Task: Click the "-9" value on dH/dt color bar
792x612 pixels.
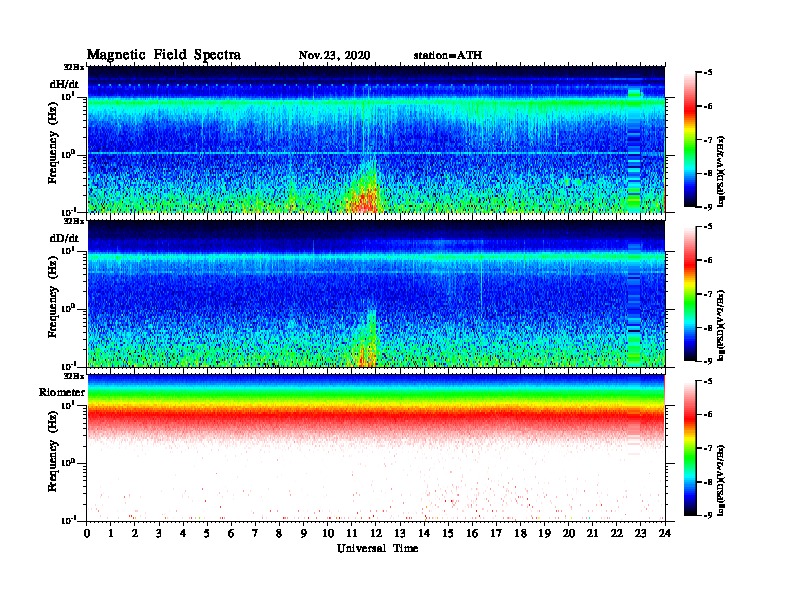Action: tap(708, 207)
